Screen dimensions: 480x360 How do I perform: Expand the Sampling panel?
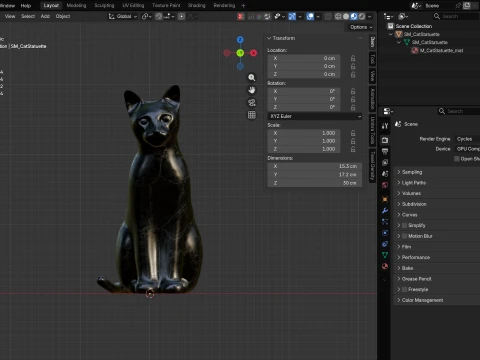[x=437, y=172]
